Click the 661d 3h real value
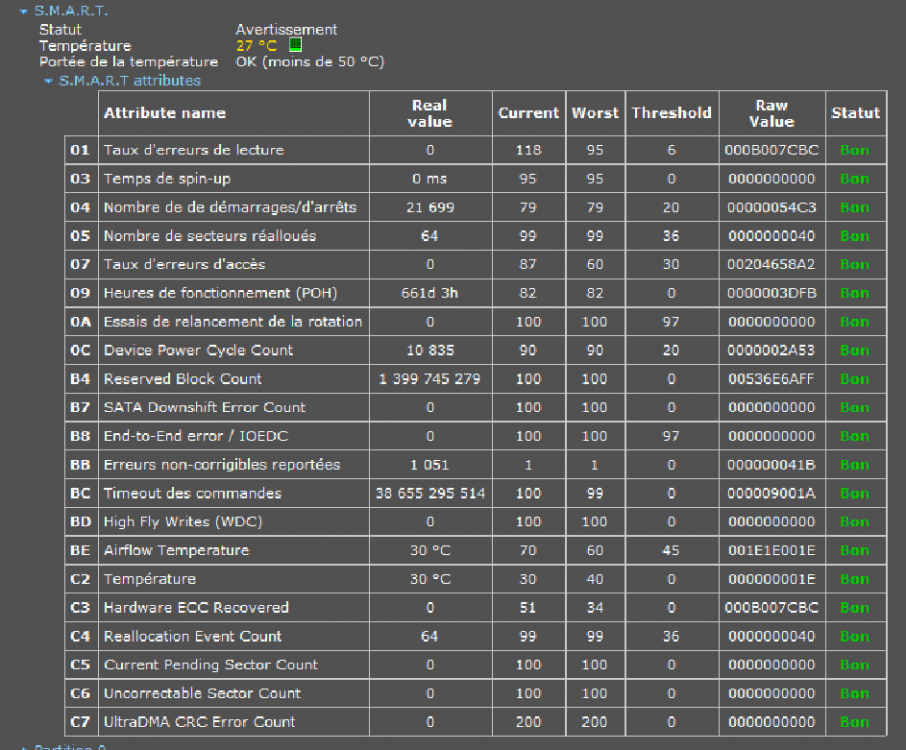 click(x=430, y=293)
